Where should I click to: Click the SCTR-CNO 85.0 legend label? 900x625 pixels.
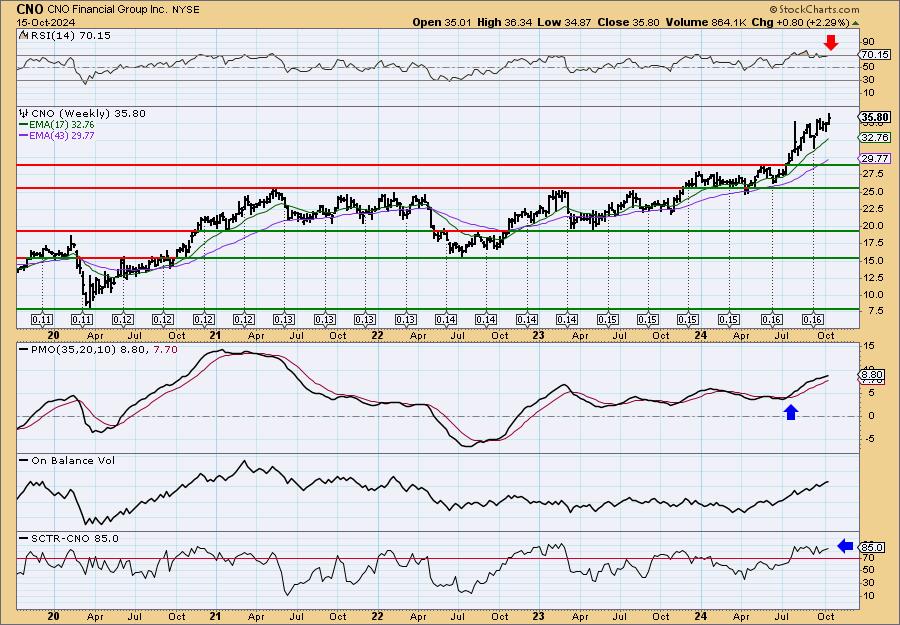tap(75, 538)
